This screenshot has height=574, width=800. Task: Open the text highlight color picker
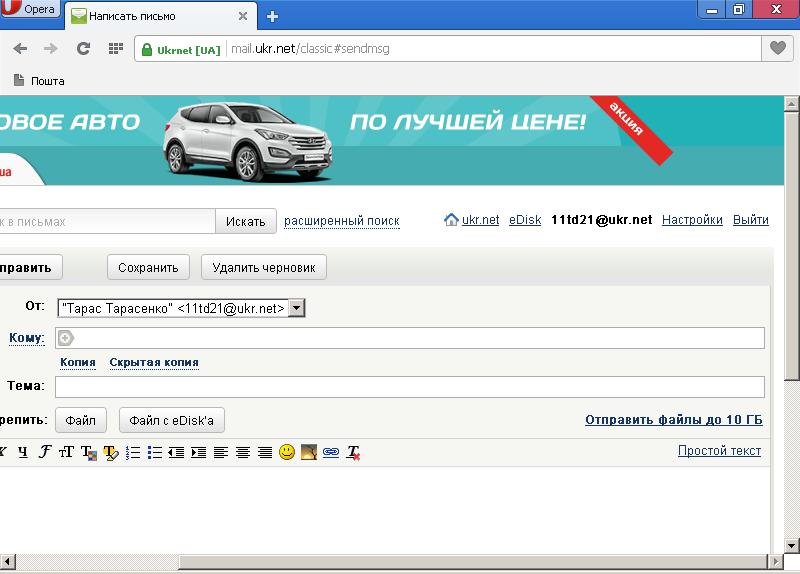pyautogui.click(x=111, y=453)
